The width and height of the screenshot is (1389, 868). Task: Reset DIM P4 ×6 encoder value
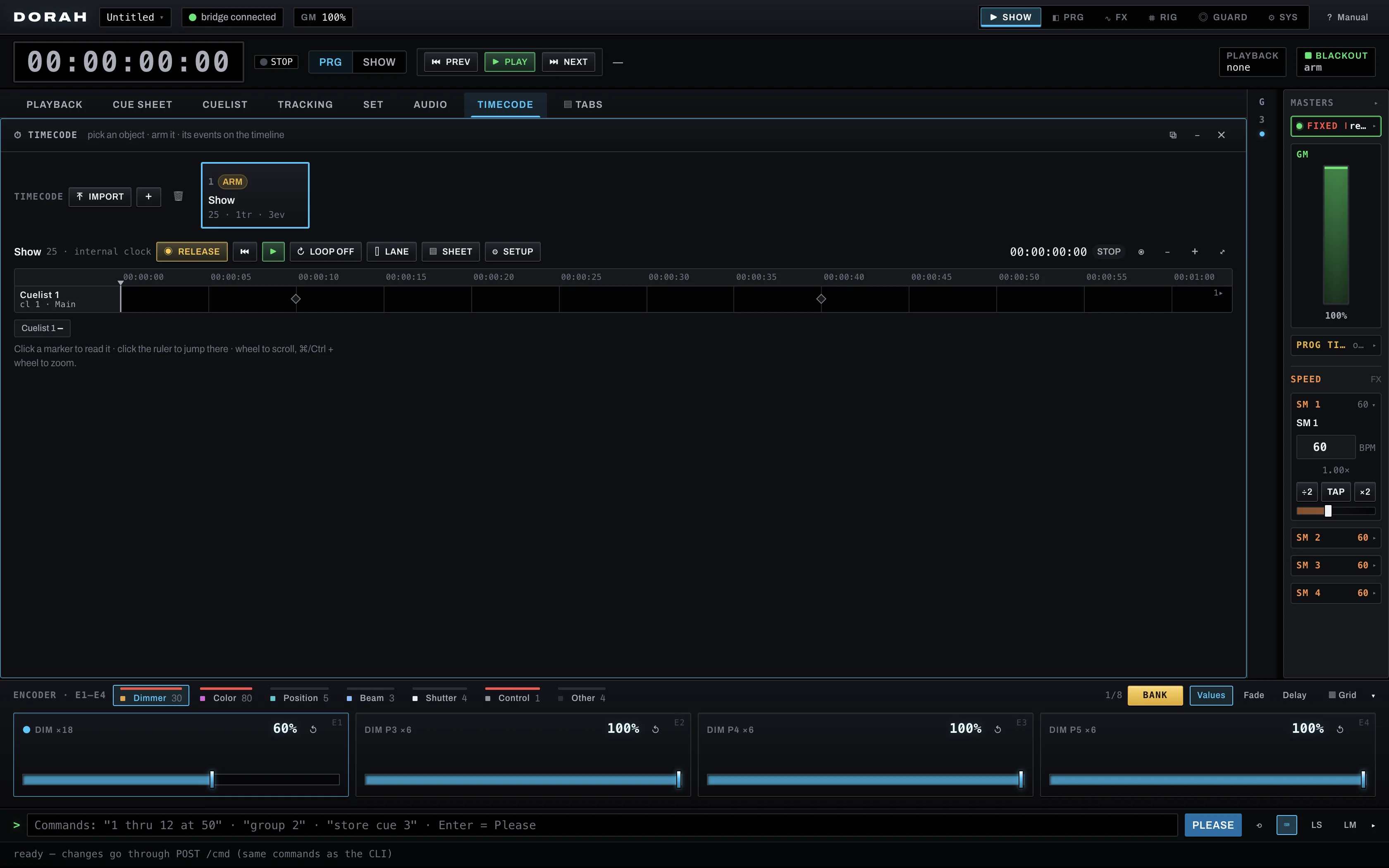click(x=998, y=729)
